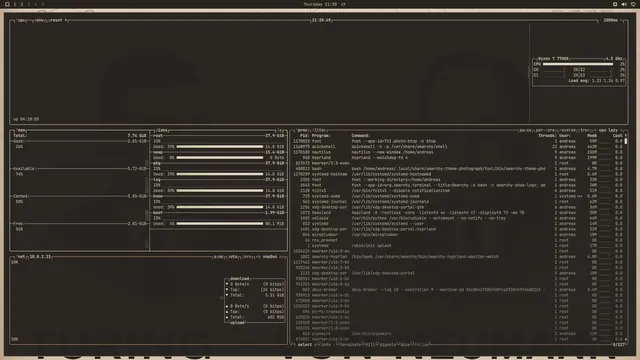Click zero to reset network totals

pyautogui.click(x=247, y=257)
